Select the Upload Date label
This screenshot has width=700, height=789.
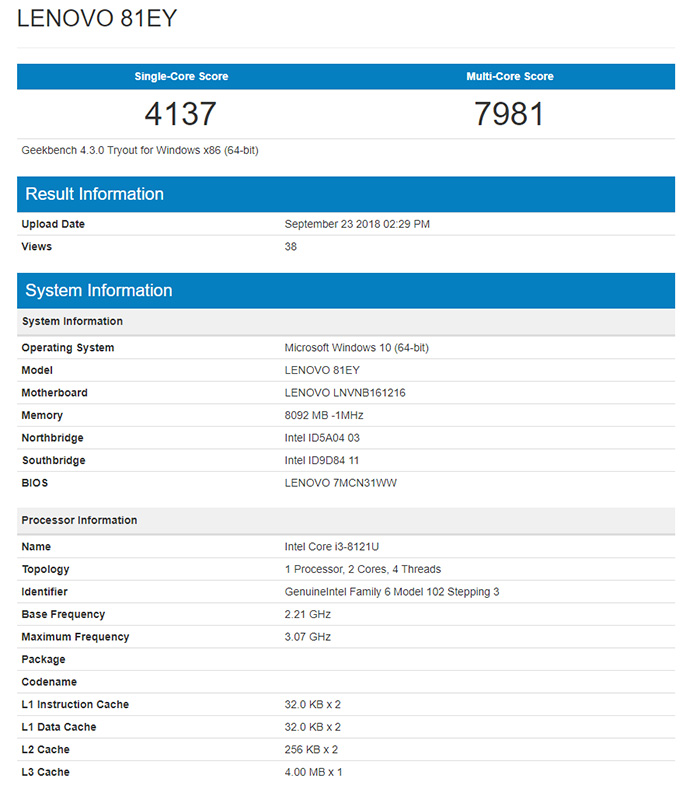[x=53, y=224]
